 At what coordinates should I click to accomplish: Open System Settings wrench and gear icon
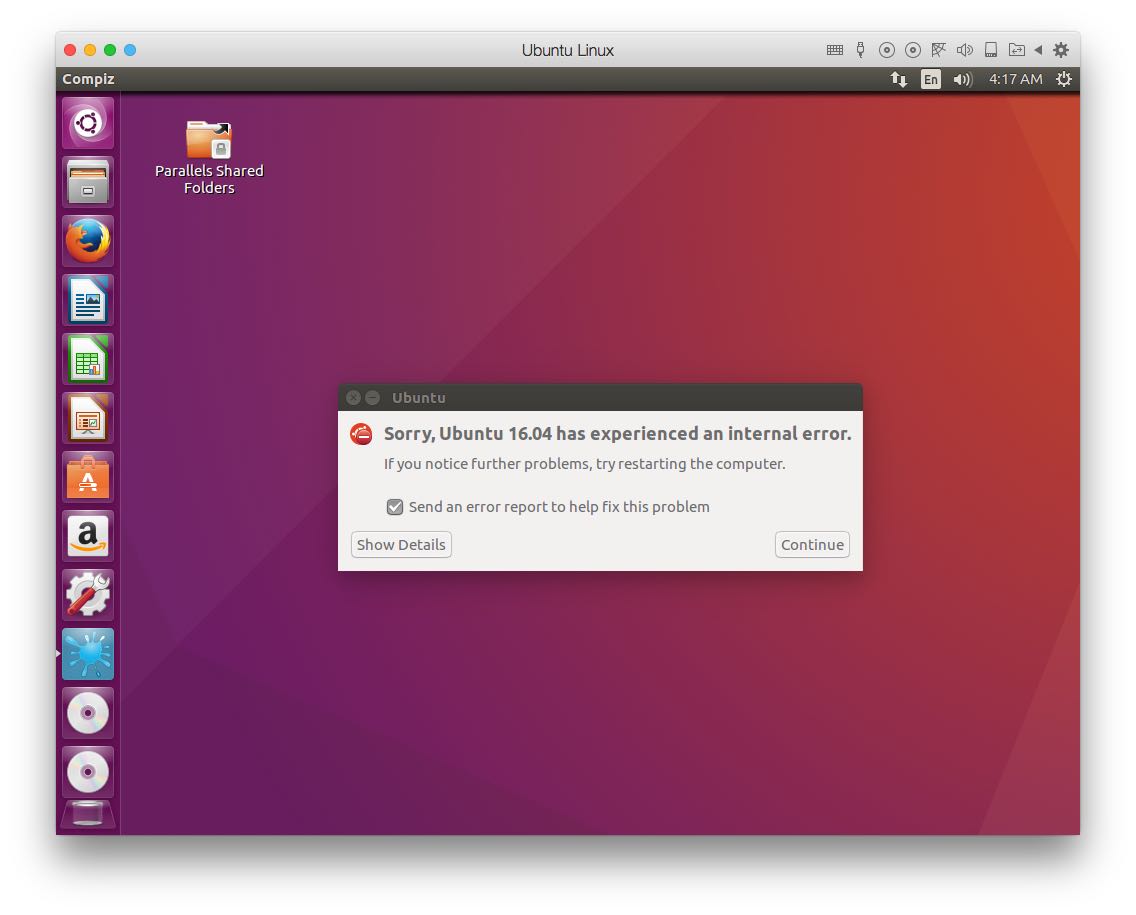pos(88,596)
